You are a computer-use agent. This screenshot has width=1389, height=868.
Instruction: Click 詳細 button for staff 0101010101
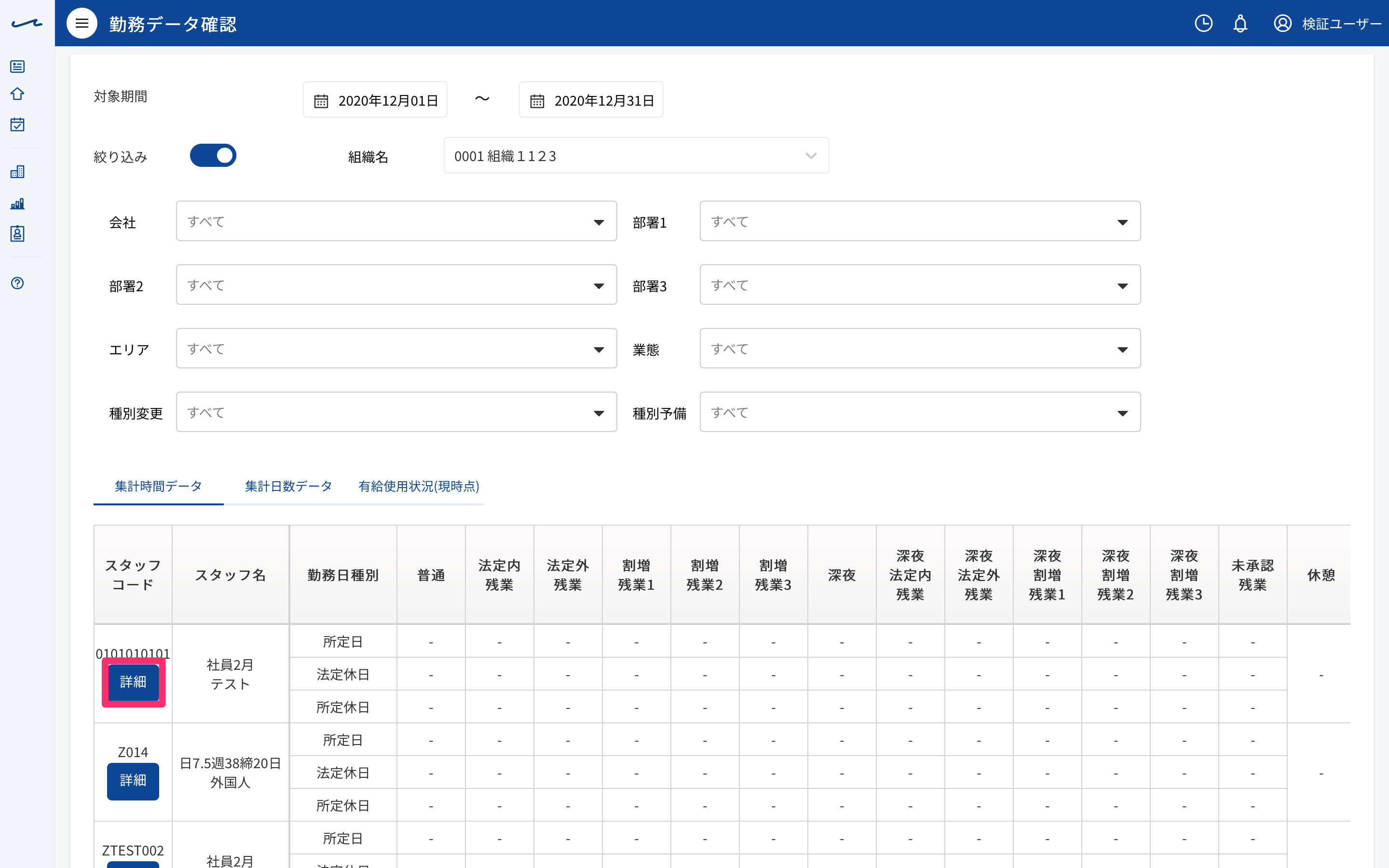pos(133,682)
